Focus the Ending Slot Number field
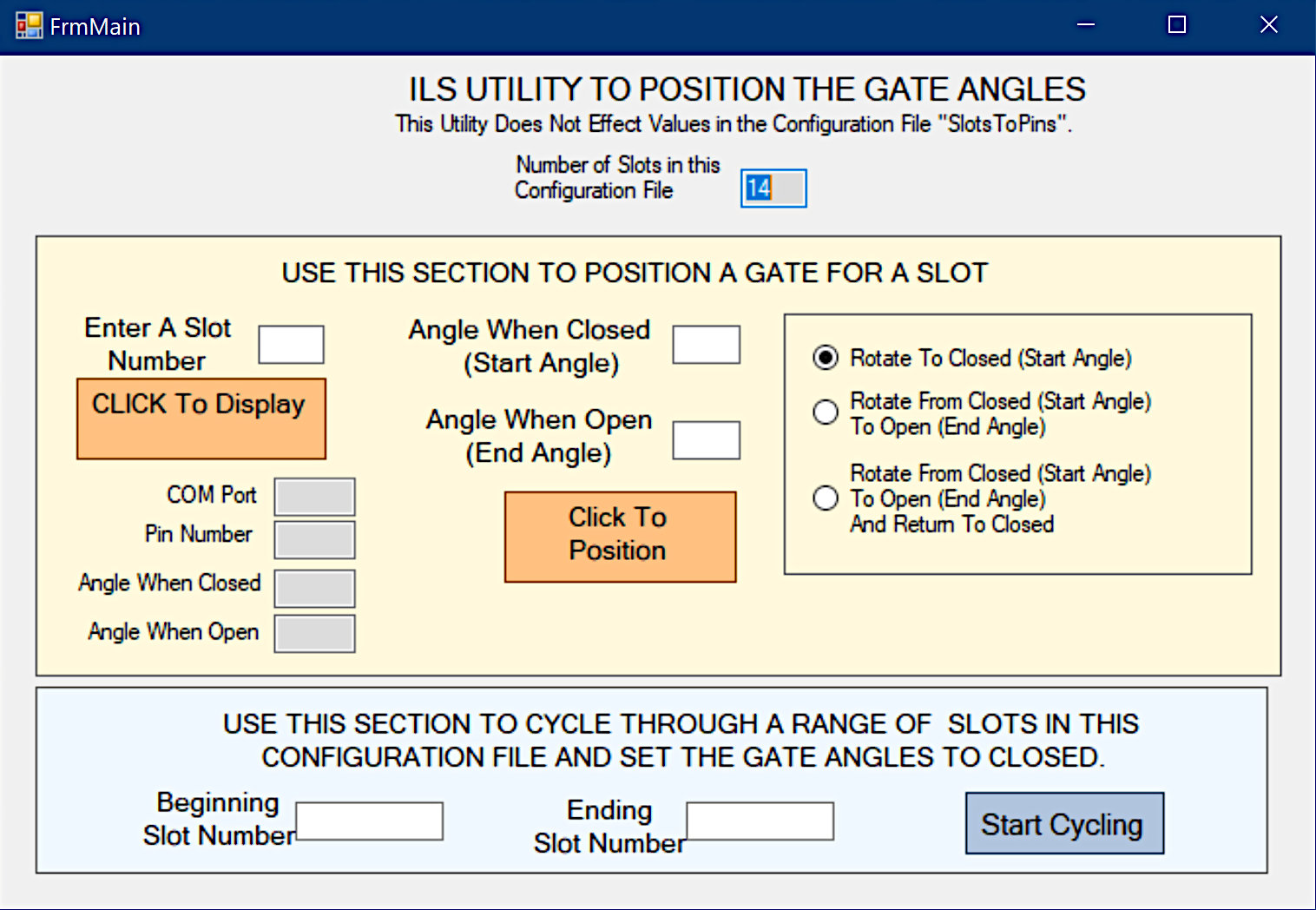The width and height of the screenshot is (1316, 910). pyautogui.click(x=760, y=821)
